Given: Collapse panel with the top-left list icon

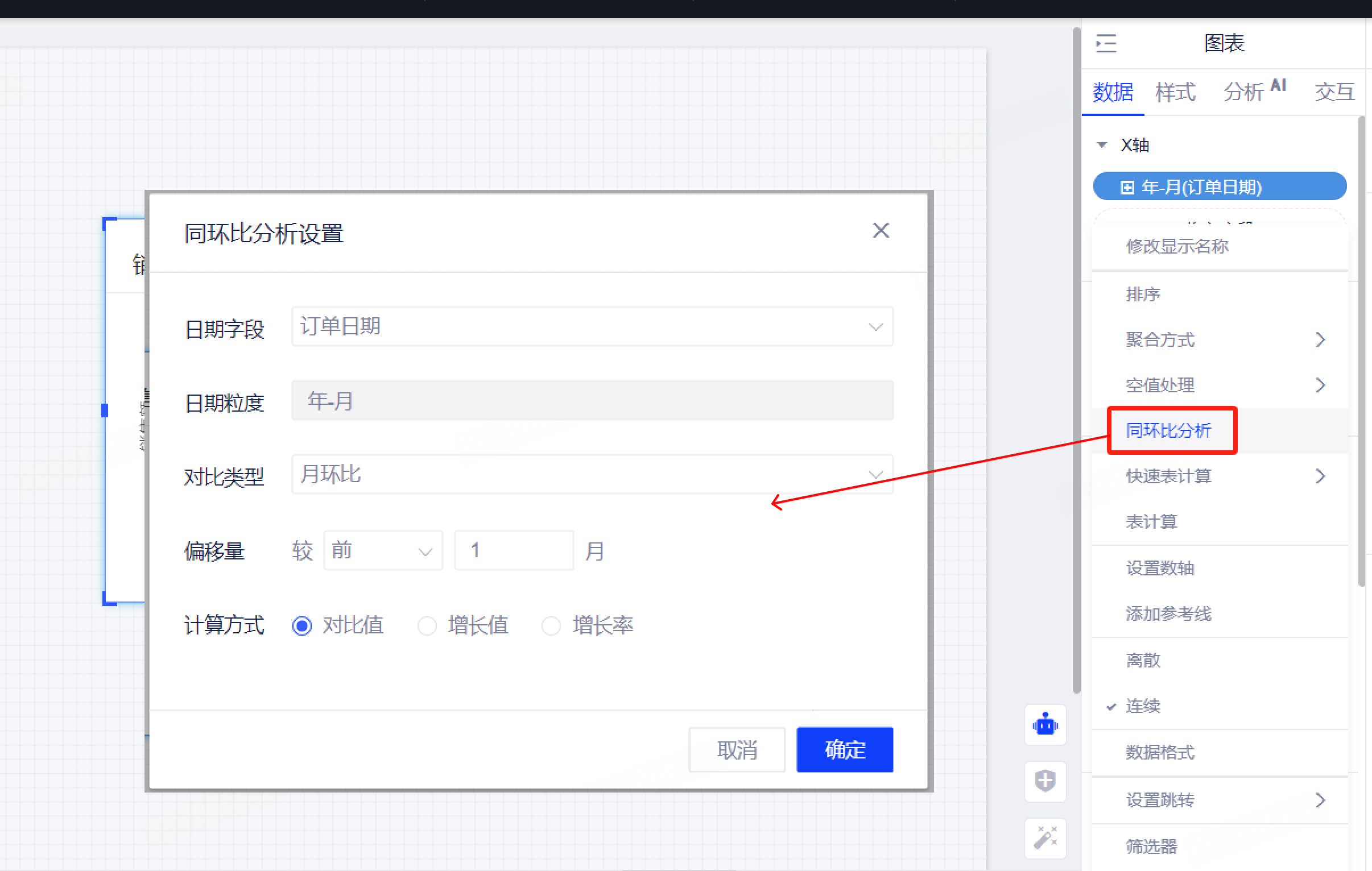Looking at the screenshot, I should 1106,43.
